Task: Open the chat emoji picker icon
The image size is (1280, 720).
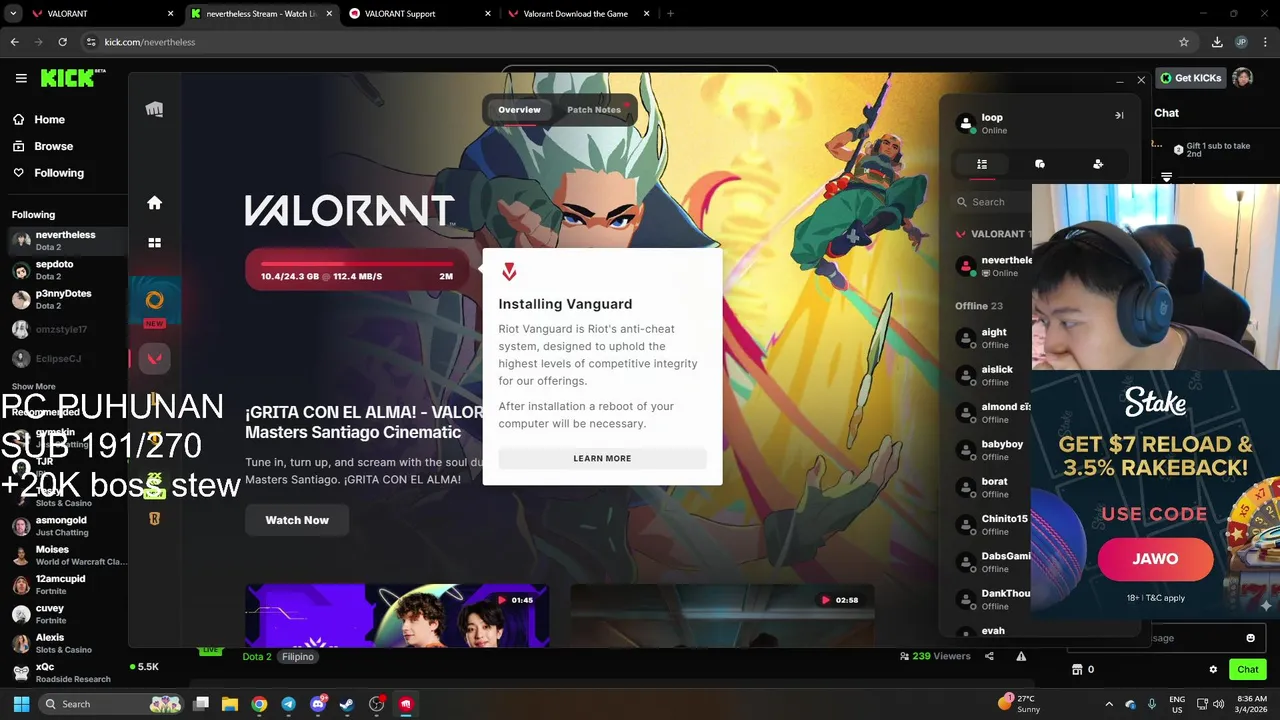Action: pos(1250,638)
